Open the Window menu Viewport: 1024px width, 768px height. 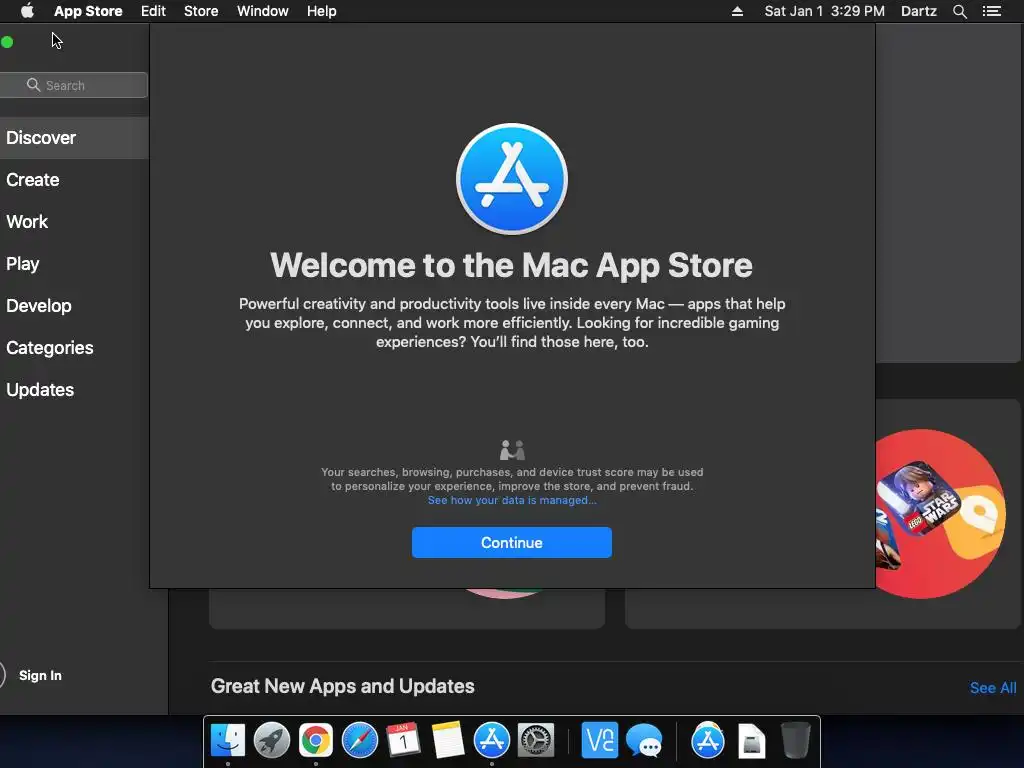point(263,11)
